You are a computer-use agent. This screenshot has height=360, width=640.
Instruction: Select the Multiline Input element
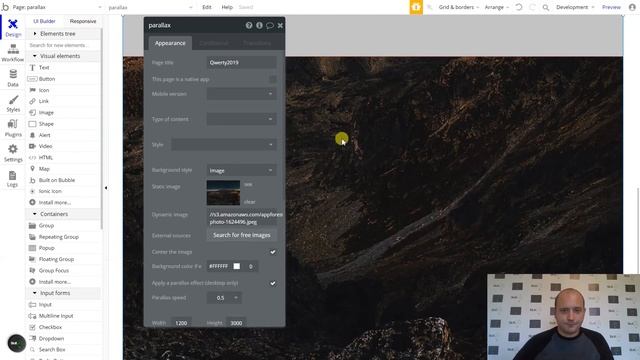pyautogui.click(x=56, y=316)
